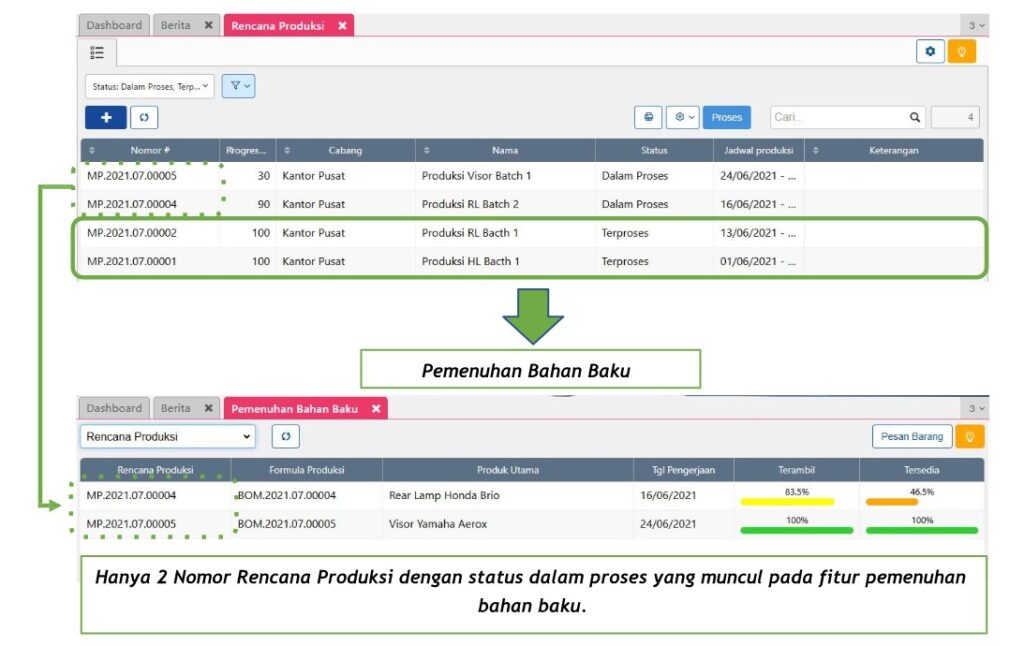Click the 83.5% Terambil progress bar
The image size is (1024, 646).
[x=788, y=502]
